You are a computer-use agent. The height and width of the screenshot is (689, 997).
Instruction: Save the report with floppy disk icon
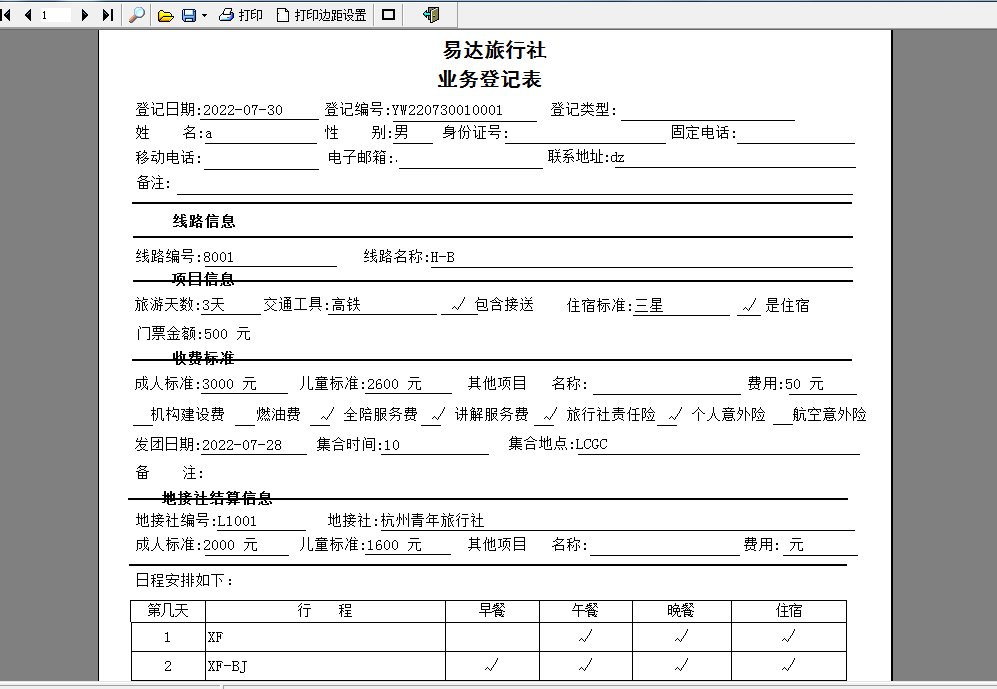[x=189, y=15]
